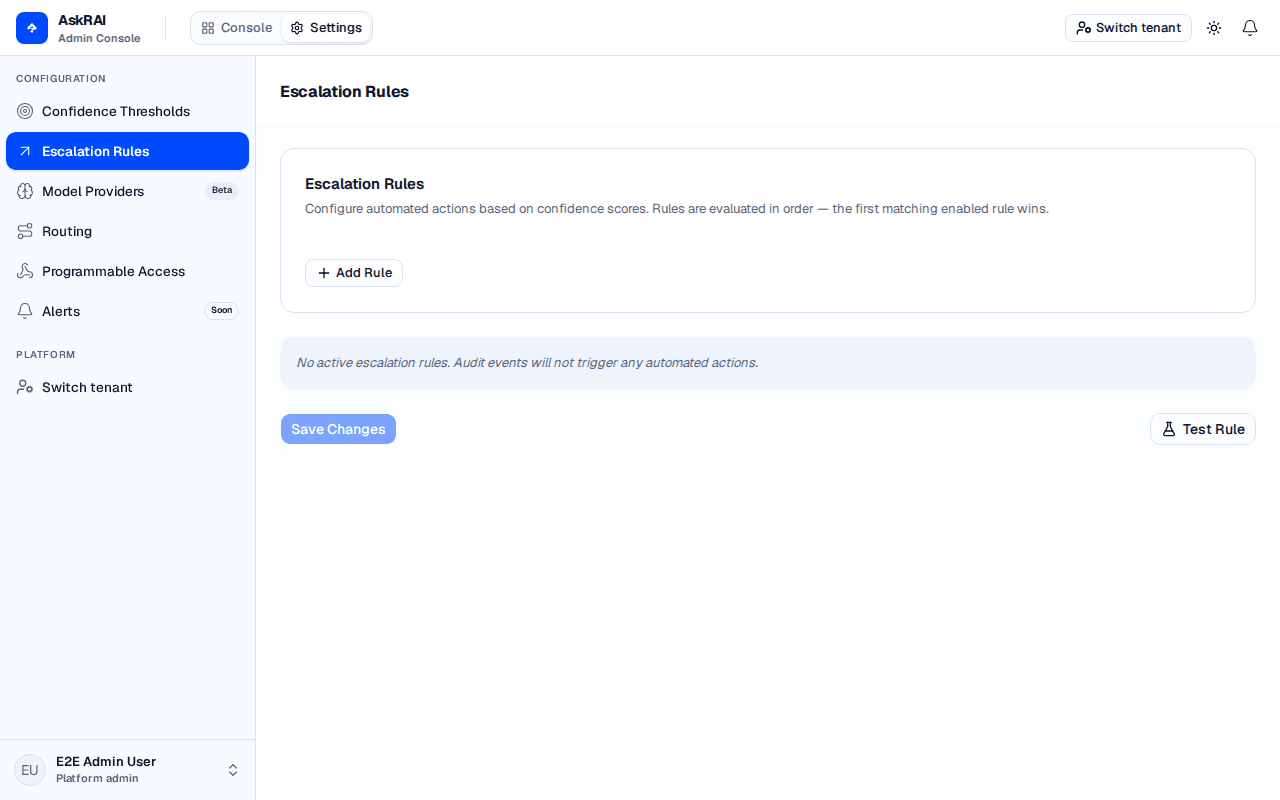Open Confidence Thresholds settings
The image size is (1280, 800).
[127, 111]
